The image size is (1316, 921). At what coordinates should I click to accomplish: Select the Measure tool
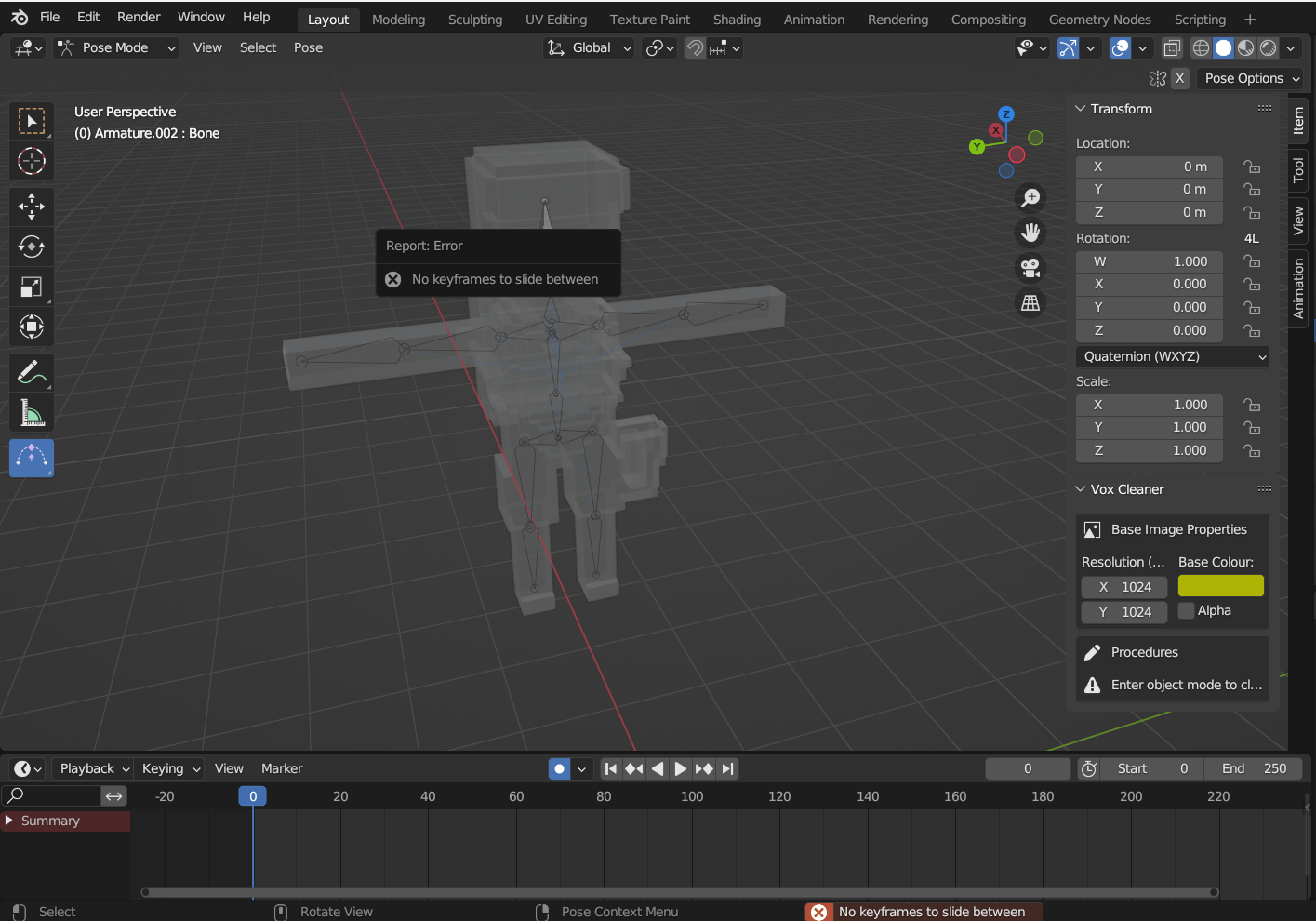pos(32,413)
